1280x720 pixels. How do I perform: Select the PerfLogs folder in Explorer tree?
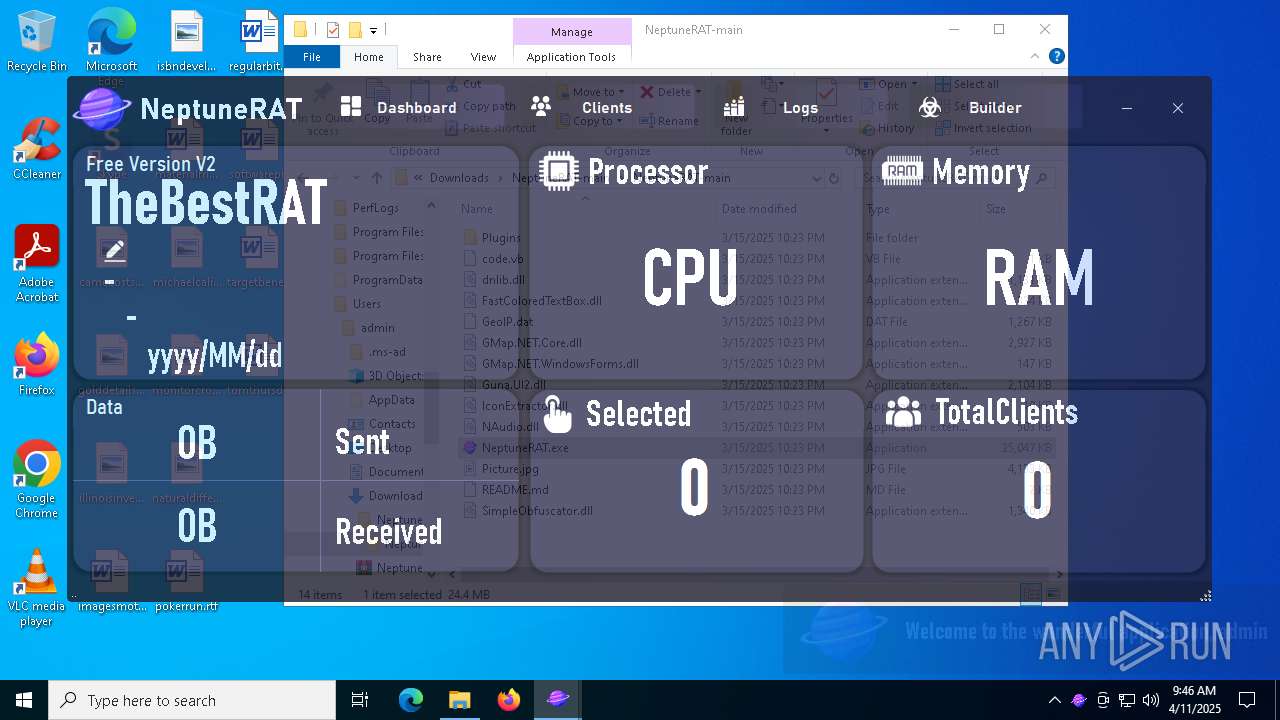pyautogui.click(x=375, y=207)
